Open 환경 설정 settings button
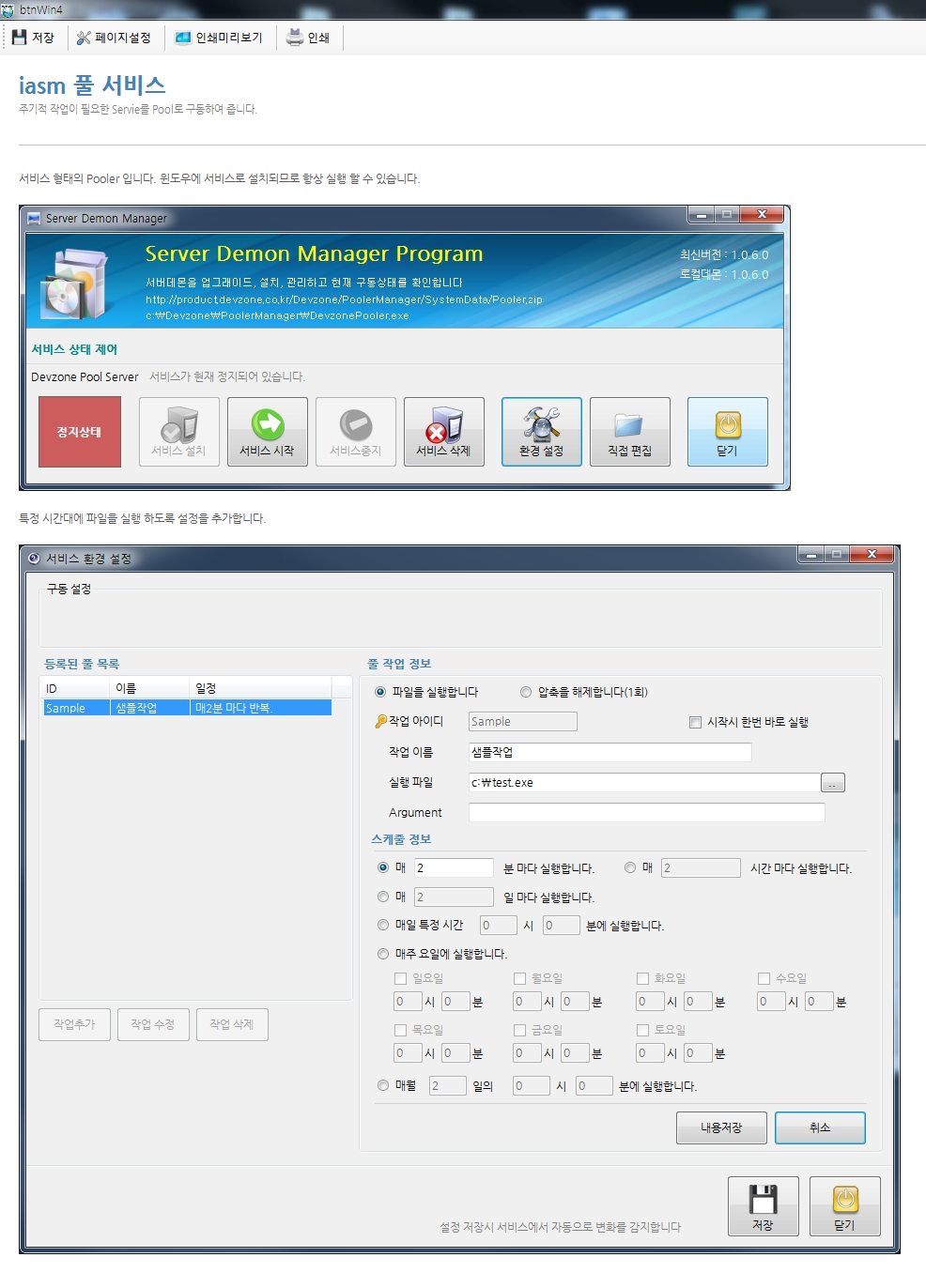Viewport: 926px width, 1288px height. (x=541, y=432)
